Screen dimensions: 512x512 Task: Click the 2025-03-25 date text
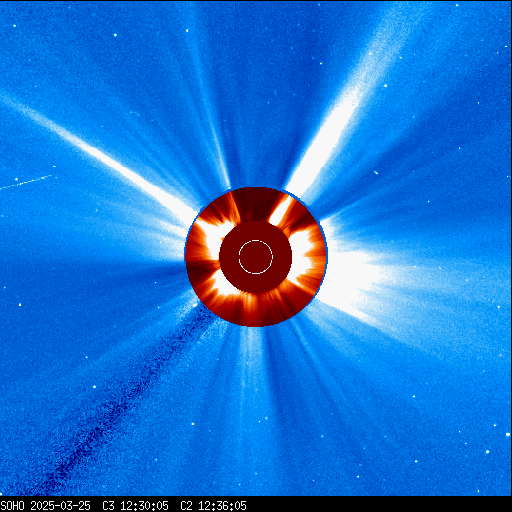click(x=60, y=506)
